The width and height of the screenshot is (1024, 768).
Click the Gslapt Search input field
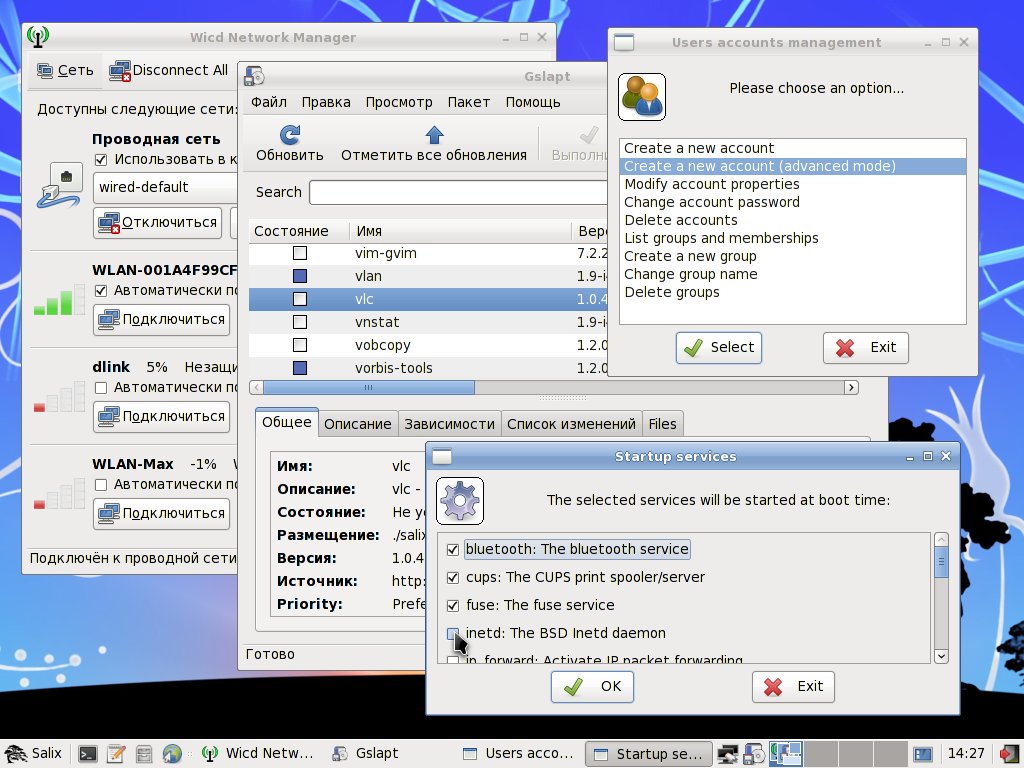458,193
